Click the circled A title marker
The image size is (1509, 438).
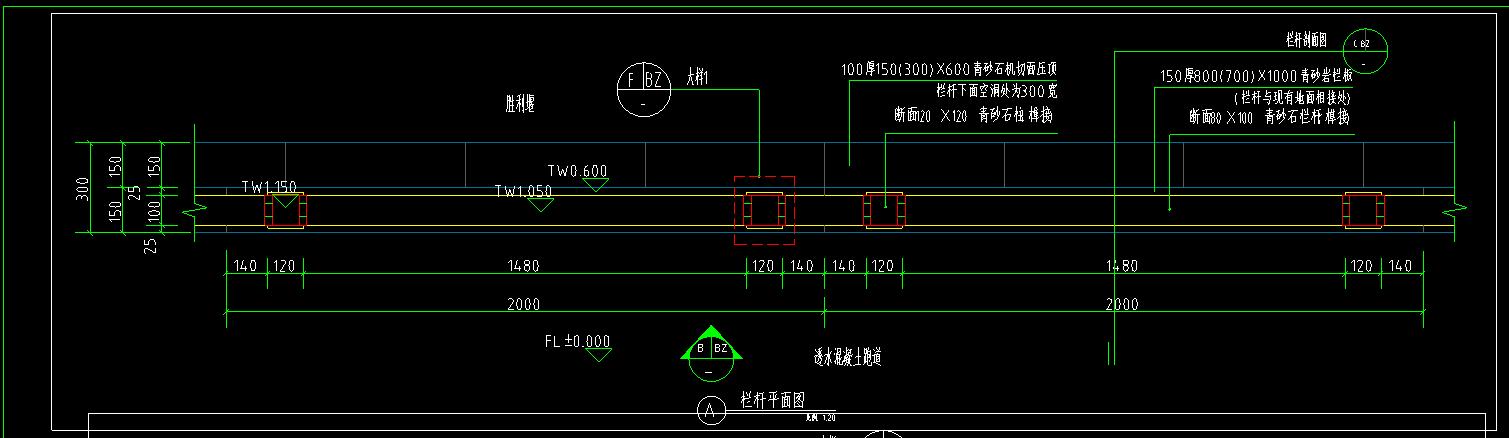710,409
